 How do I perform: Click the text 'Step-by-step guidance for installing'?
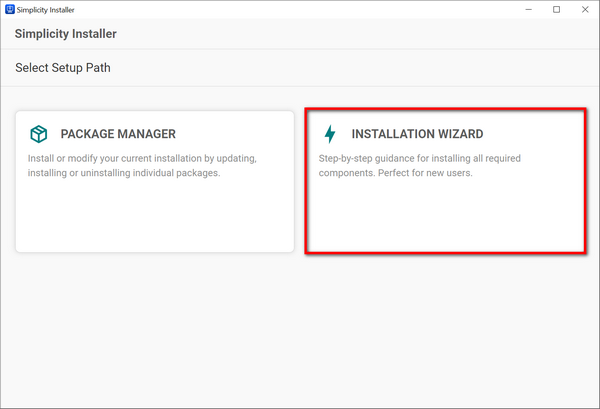(x=395, y=158)
